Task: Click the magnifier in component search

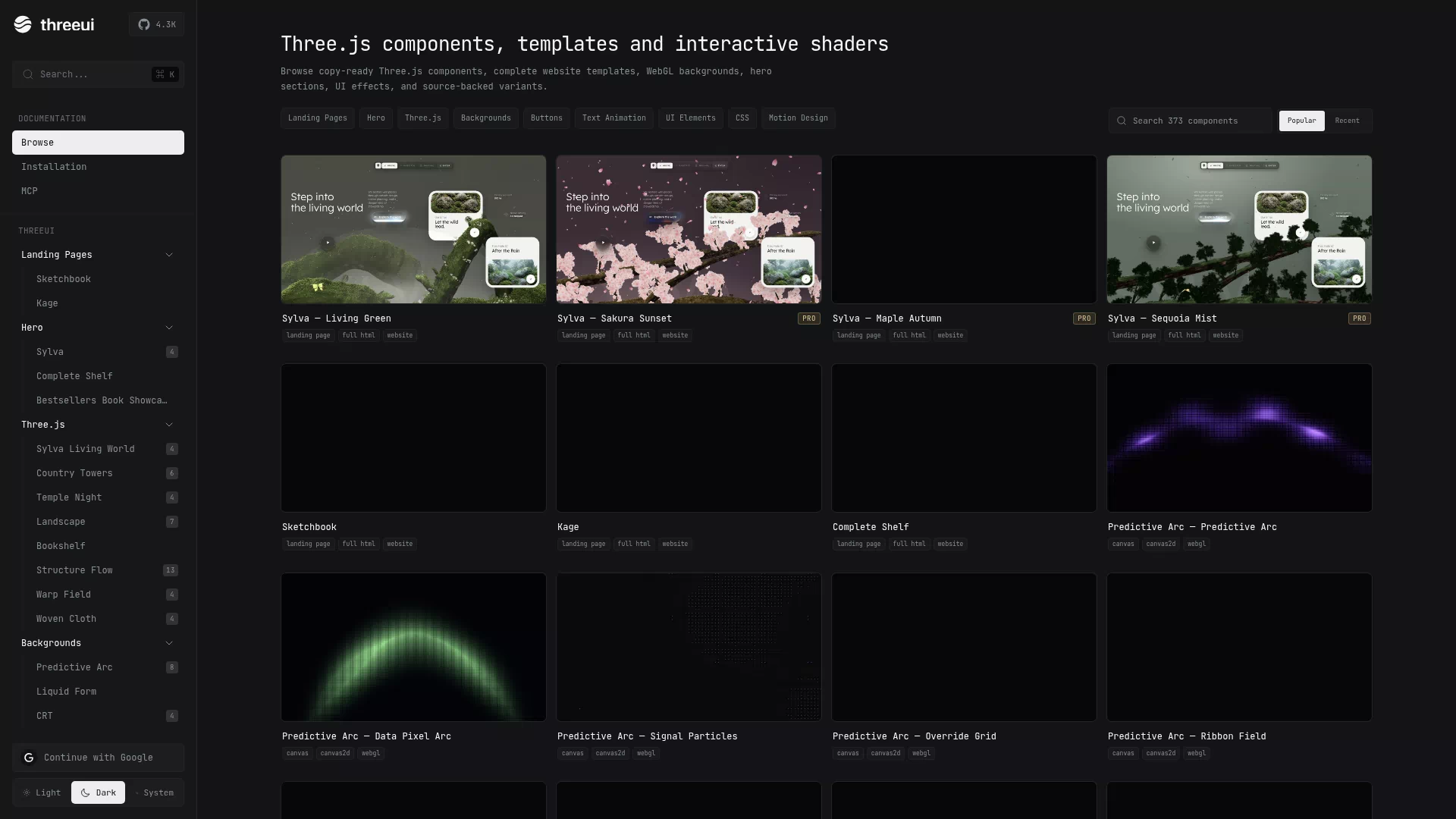Action: tap(1122, 121)
